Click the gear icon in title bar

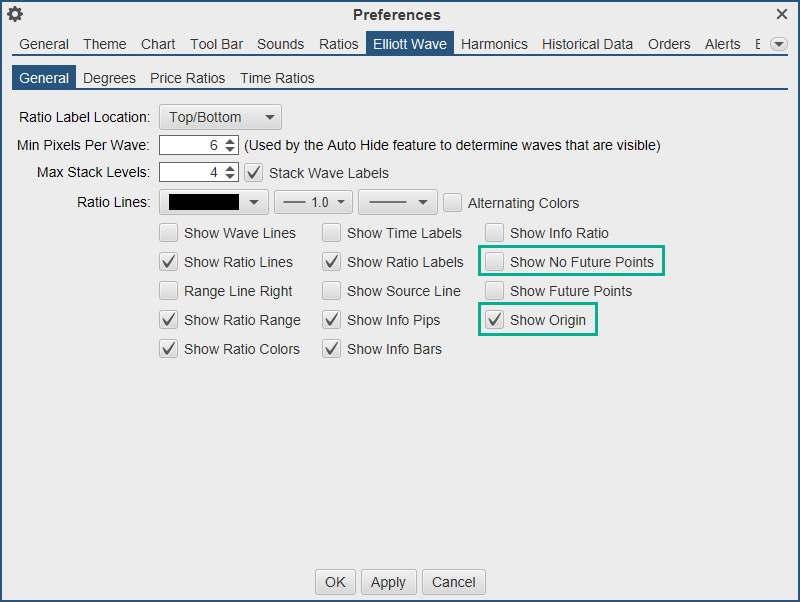pos(15,14)
